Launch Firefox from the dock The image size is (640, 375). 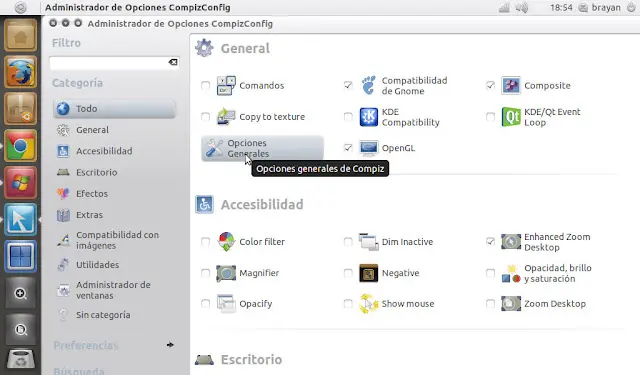(20, 72)
